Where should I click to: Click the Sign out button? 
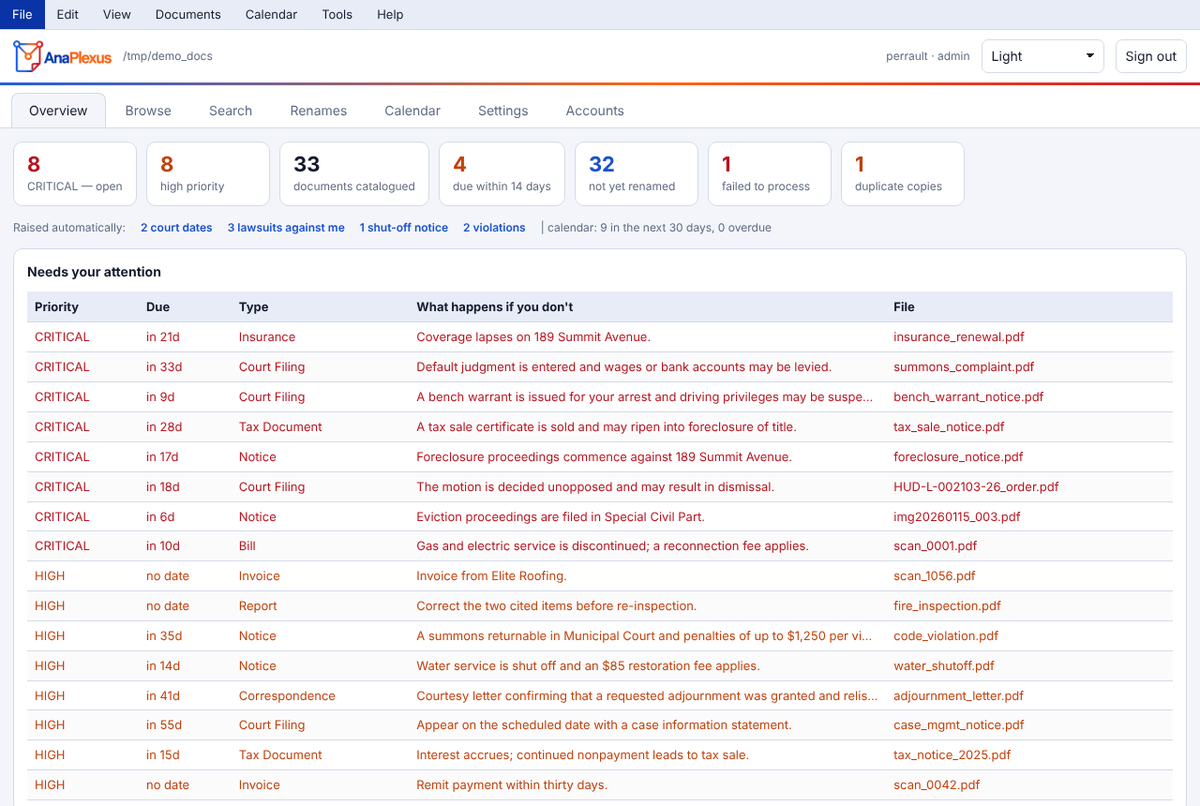point(1151,56)
